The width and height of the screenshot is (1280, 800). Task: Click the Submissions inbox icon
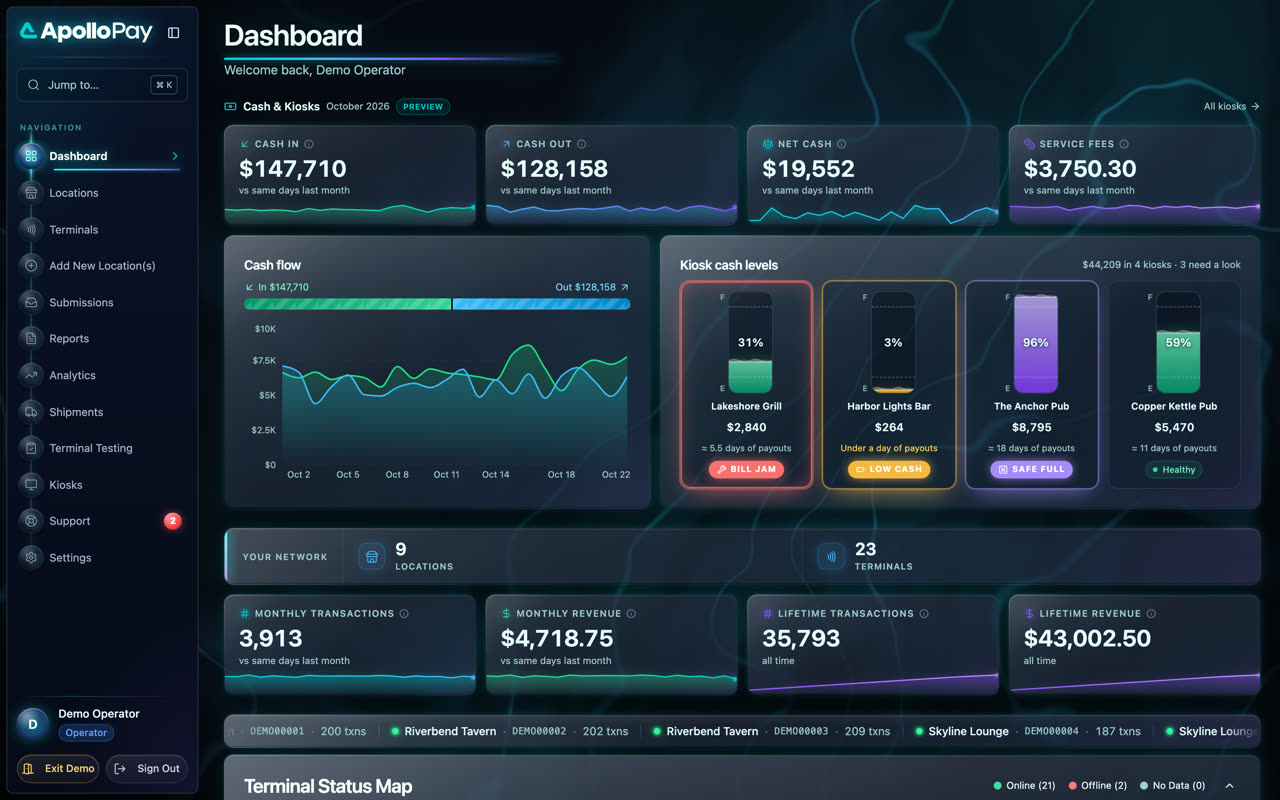click(x=31, y=302)
